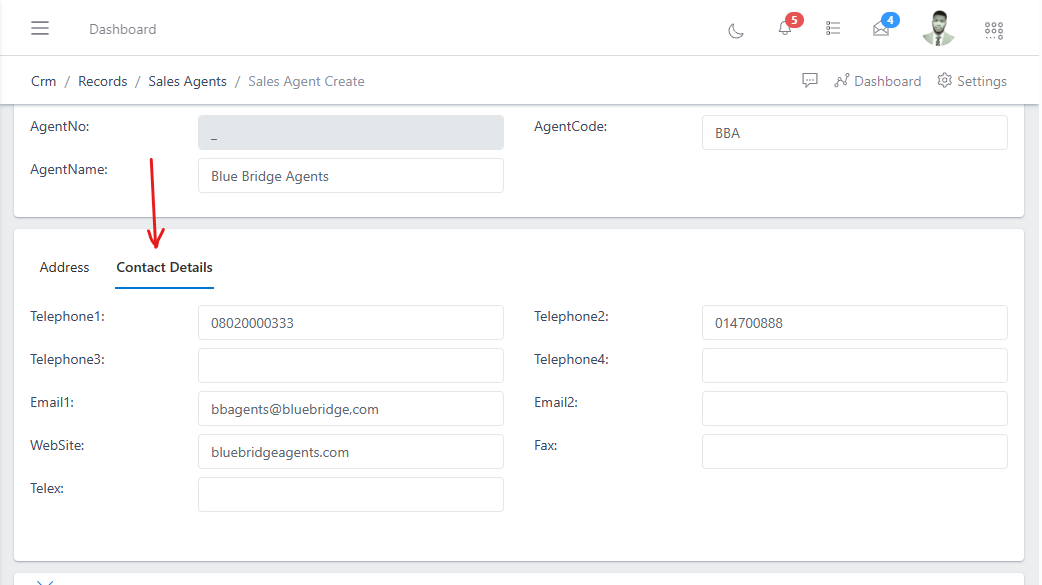Open the messages envelope with 4 unread
The width and height of the screenshot is (1042, 585).
(x=881, y=30)
